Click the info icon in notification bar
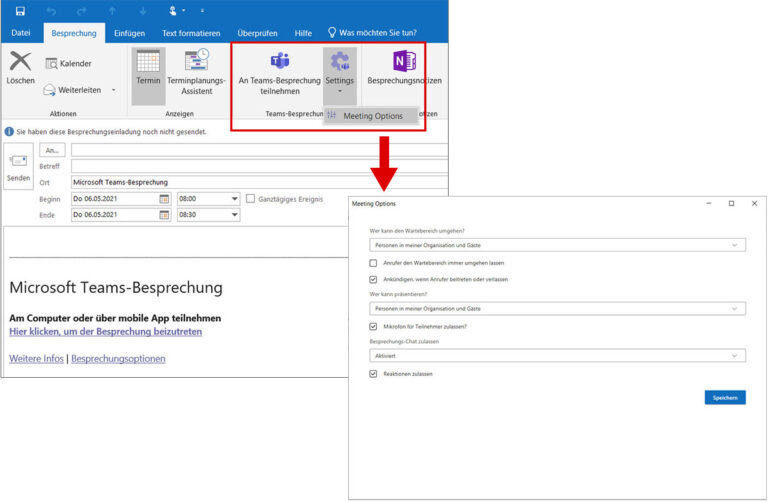Image resolution: width=768 pixels, height=502 pixels. click(9, 132)
